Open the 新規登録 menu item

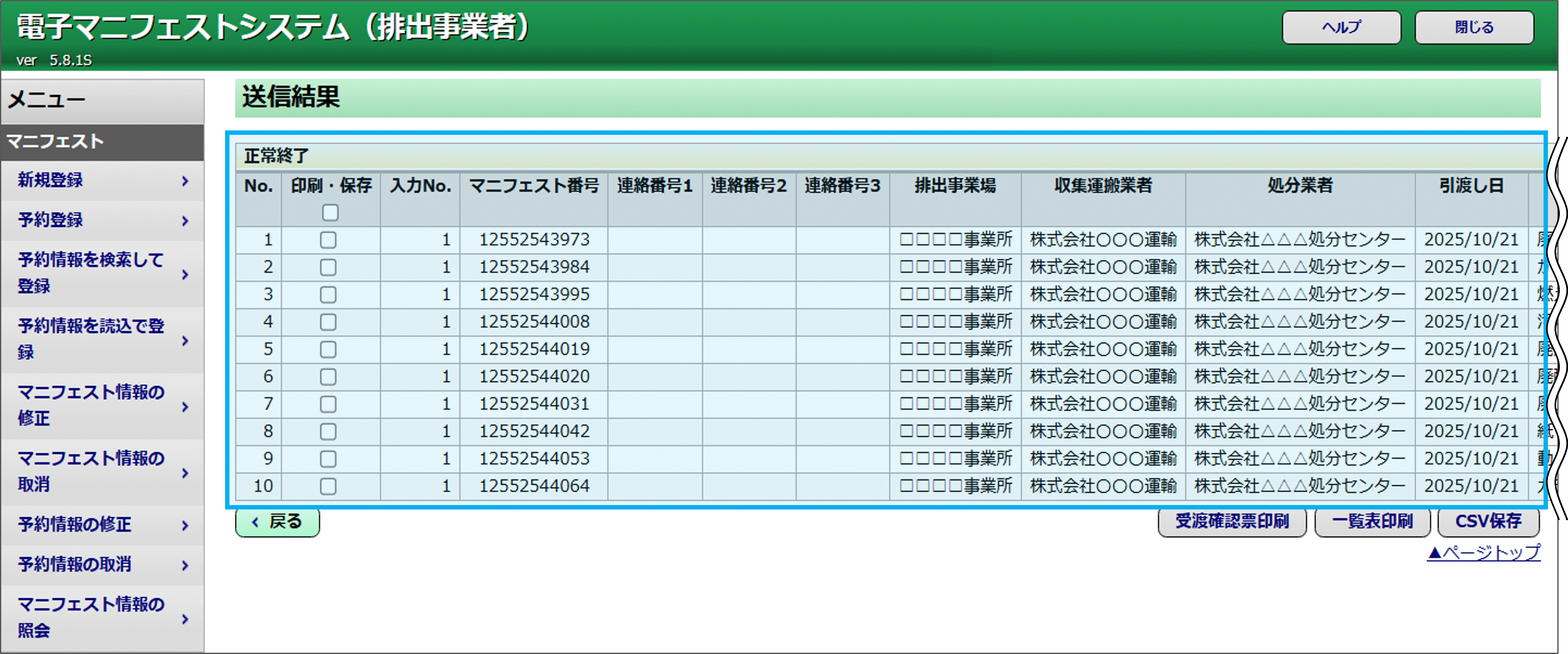pyautogui.click(x=50, y=180)
